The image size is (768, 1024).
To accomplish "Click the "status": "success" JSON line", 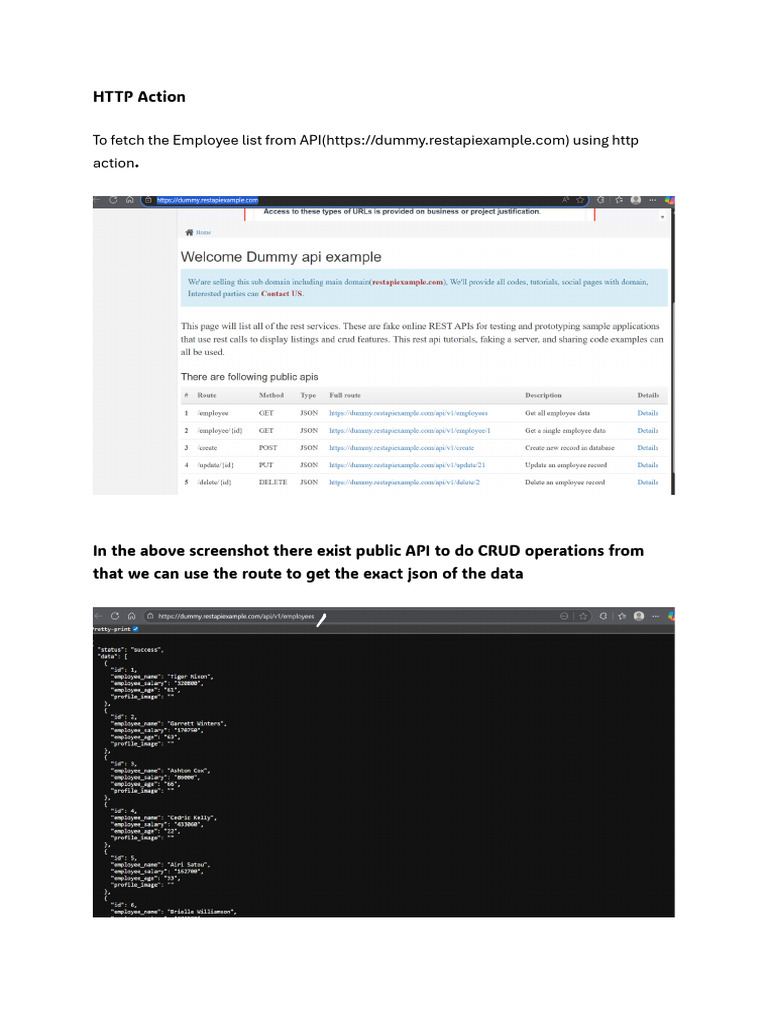I will click(x=130, y=650).
